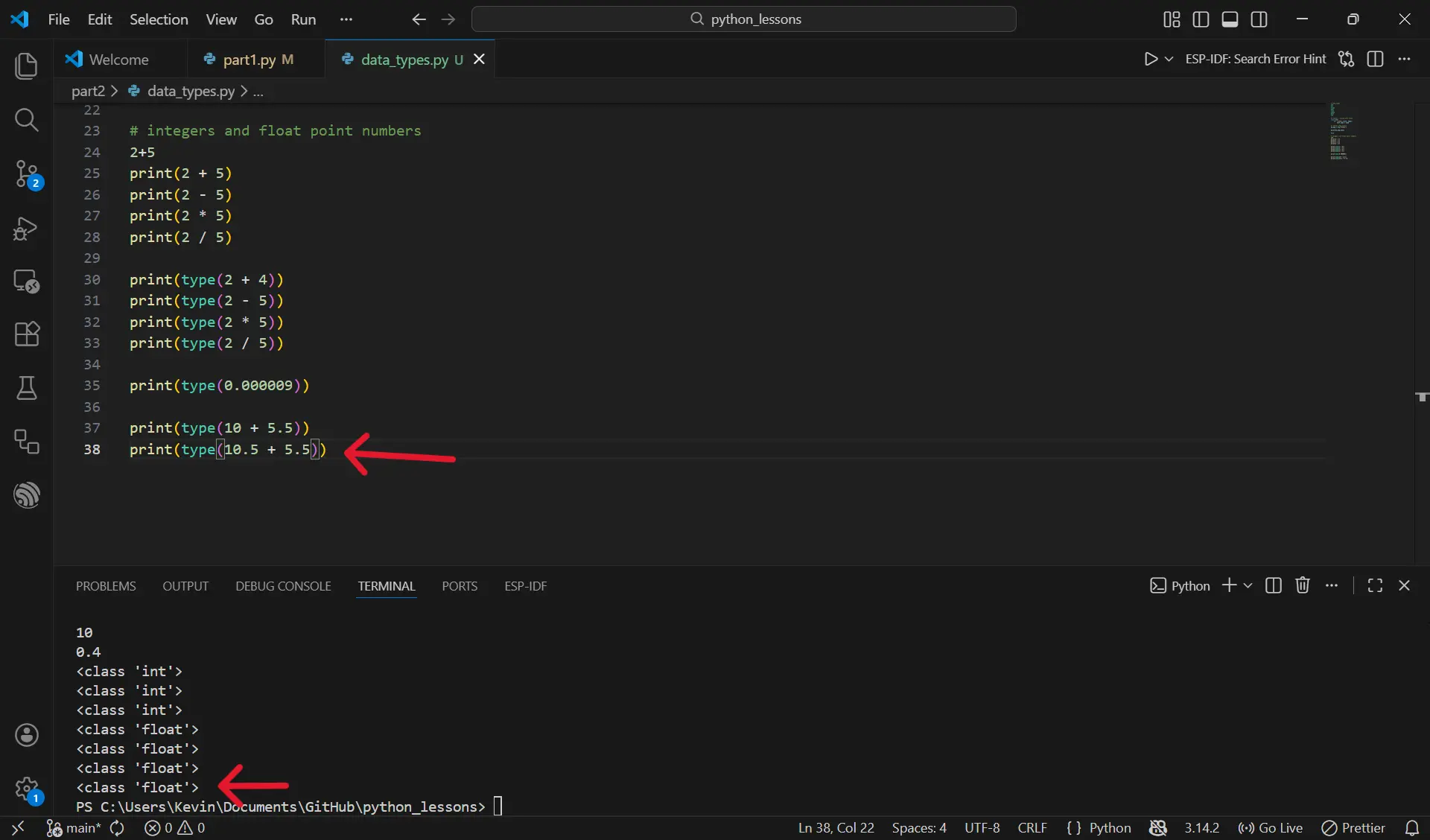Click the Go Live server button
The width and height of the screenshot is (1430, 840).
tap(1270, 828)
